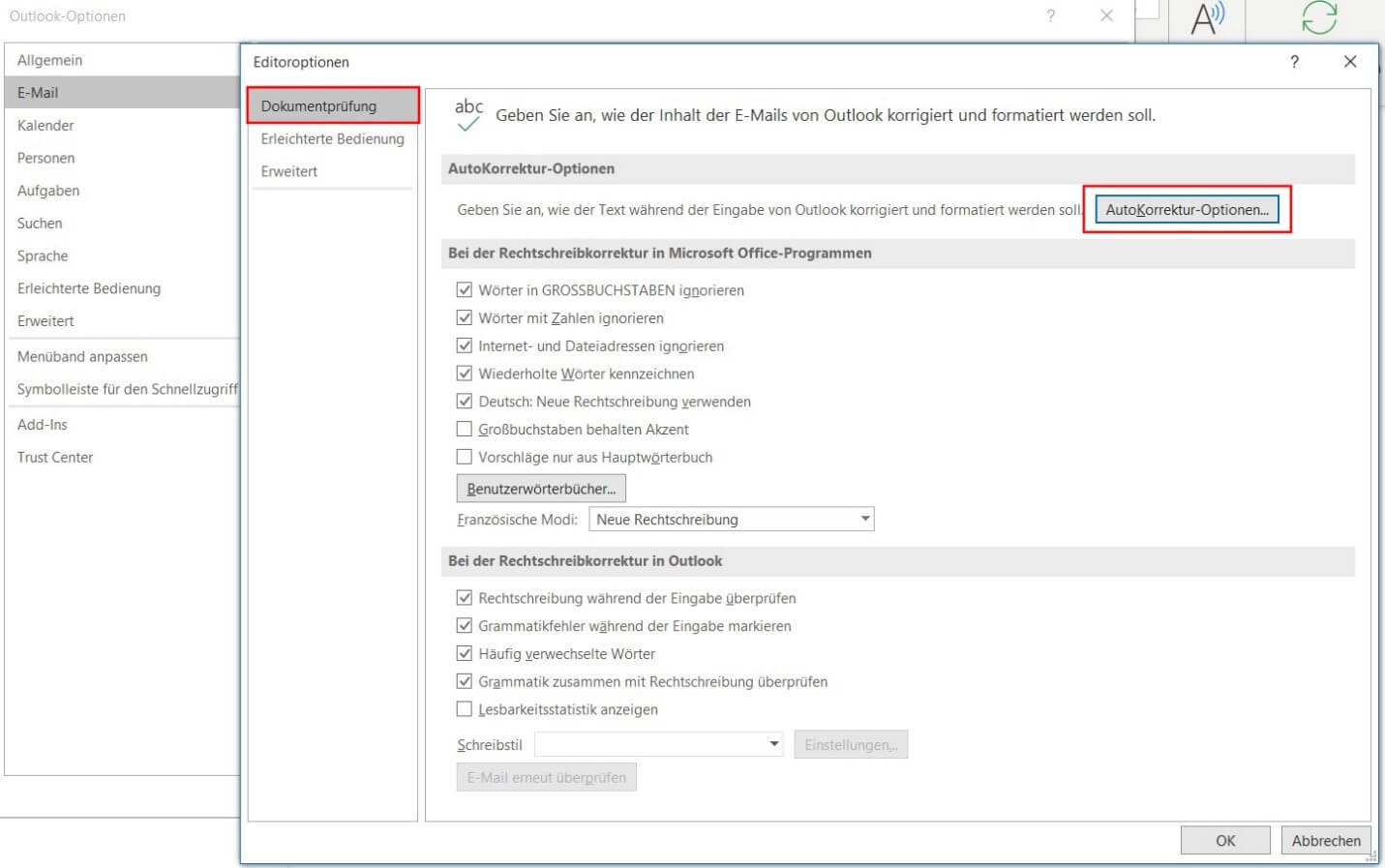Viewport: 1385px width, 868px height.
Task: Select E-Mail in Outlook-Optionen
Action: pyautogui.click(x=122, y=93)
